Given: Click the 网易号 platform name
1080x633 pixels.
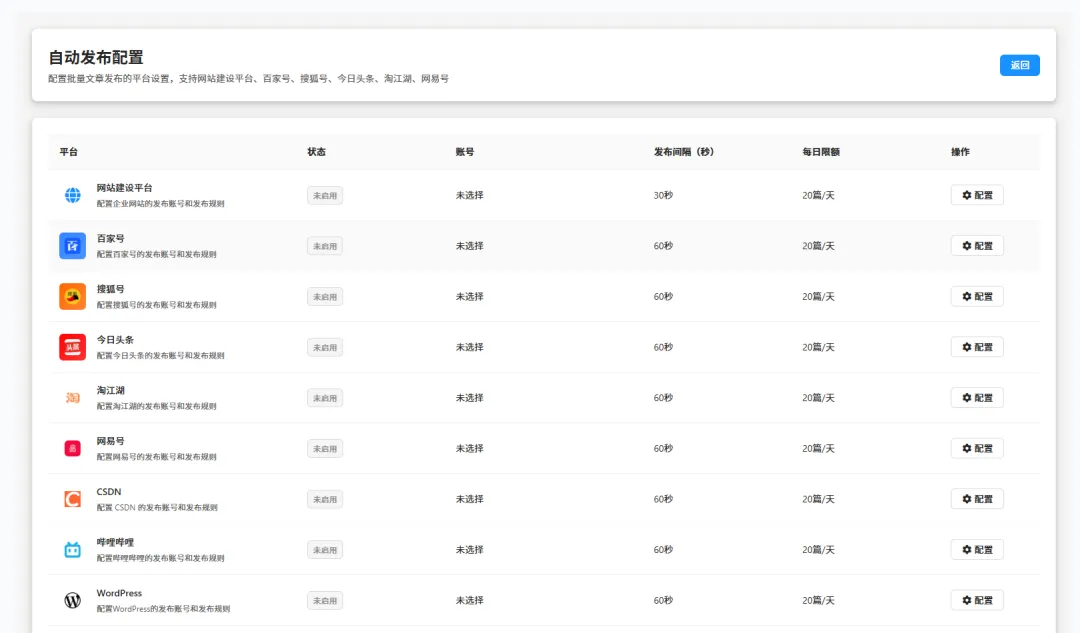Looking at the screenshot, I should pyautogui.click(x=110, y=441).
